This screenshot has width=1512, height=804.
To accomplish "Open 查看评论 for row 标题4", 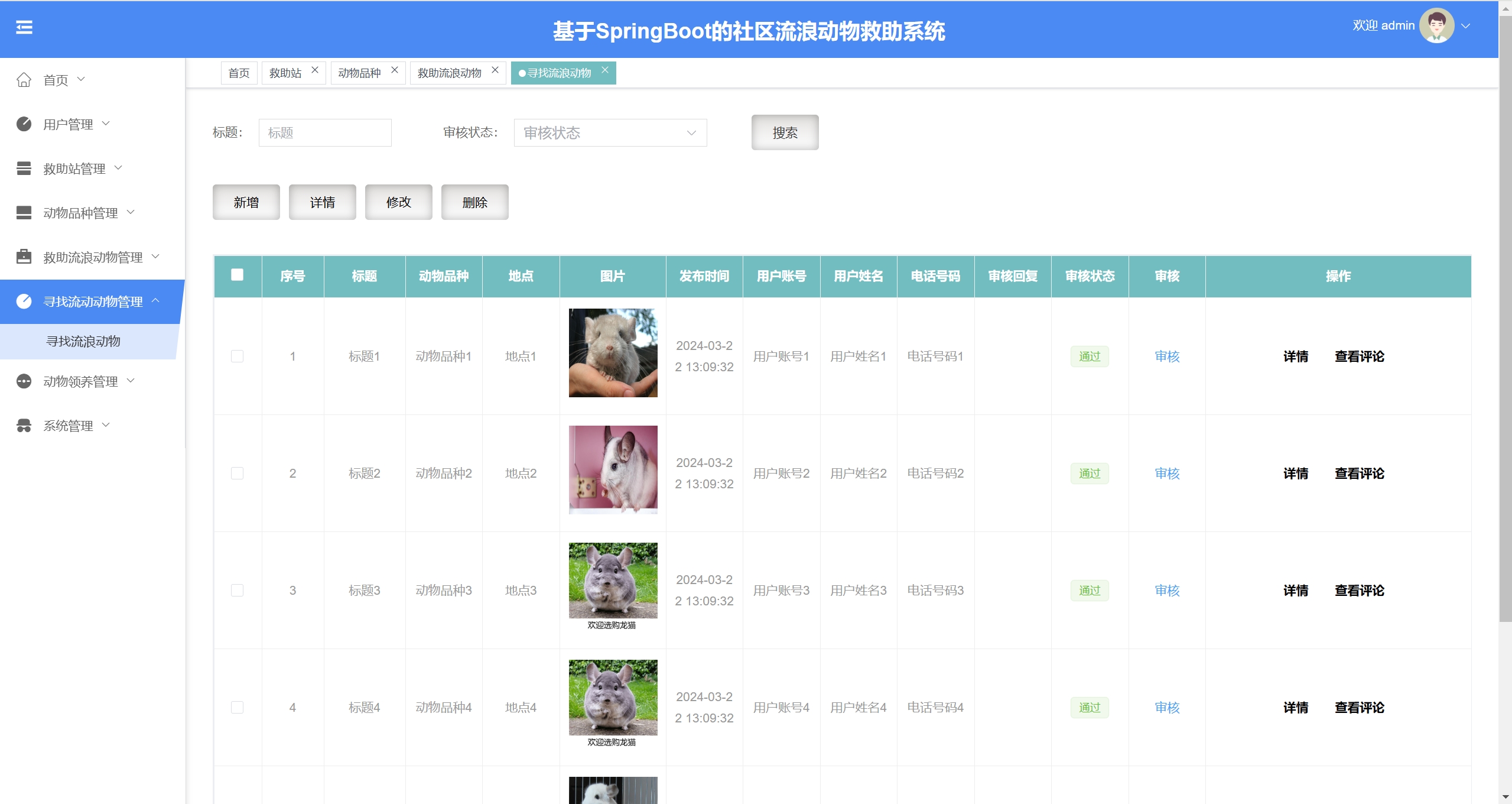I will (x=1360, y=708).
